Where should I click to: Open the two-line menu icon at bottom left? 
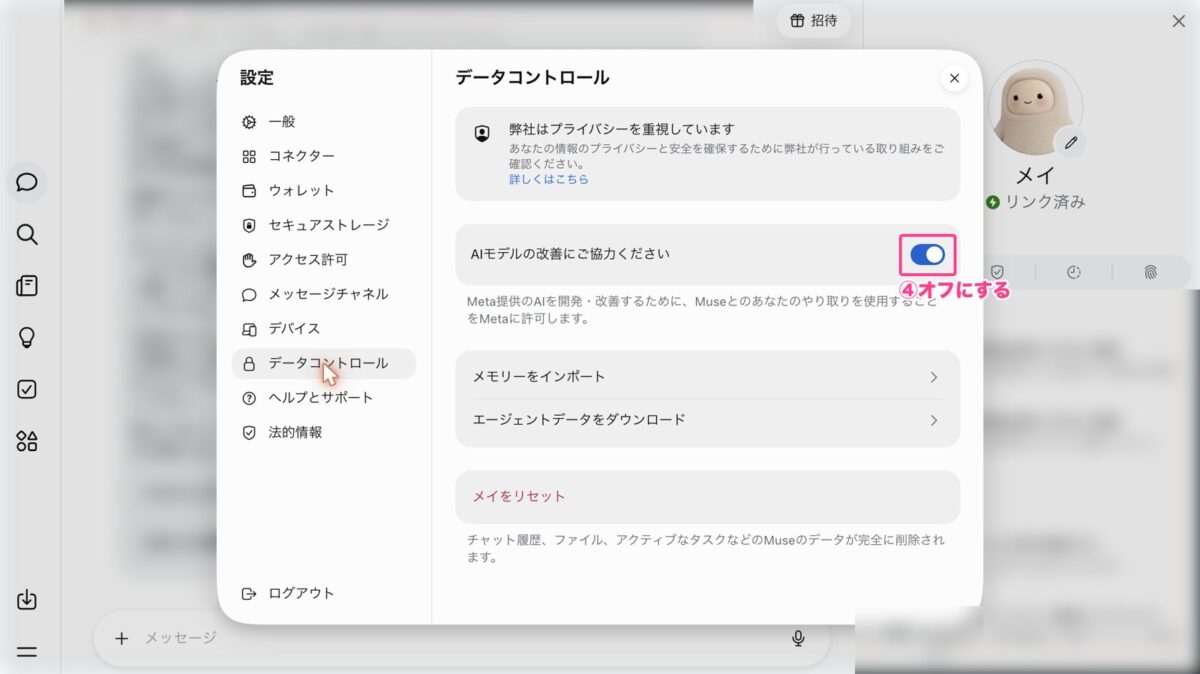(x=27, y=652)
